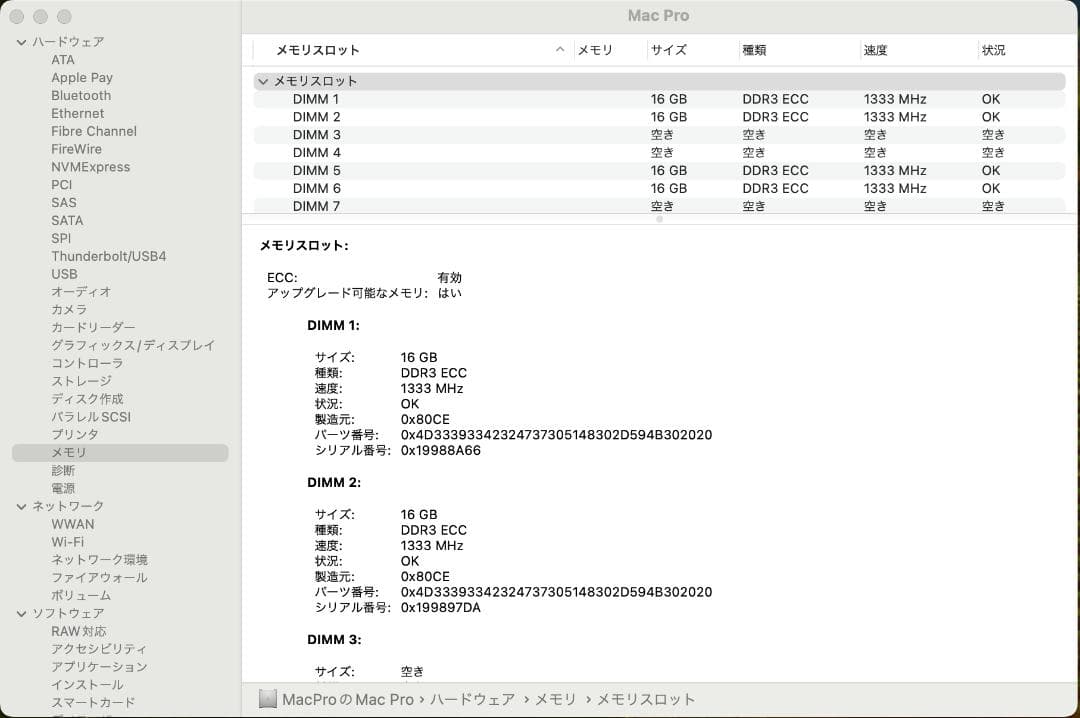This screenshot has height=718, width=1080.
Task: Click MacProのMac Pro in path bar
Action: click(348, 699)
